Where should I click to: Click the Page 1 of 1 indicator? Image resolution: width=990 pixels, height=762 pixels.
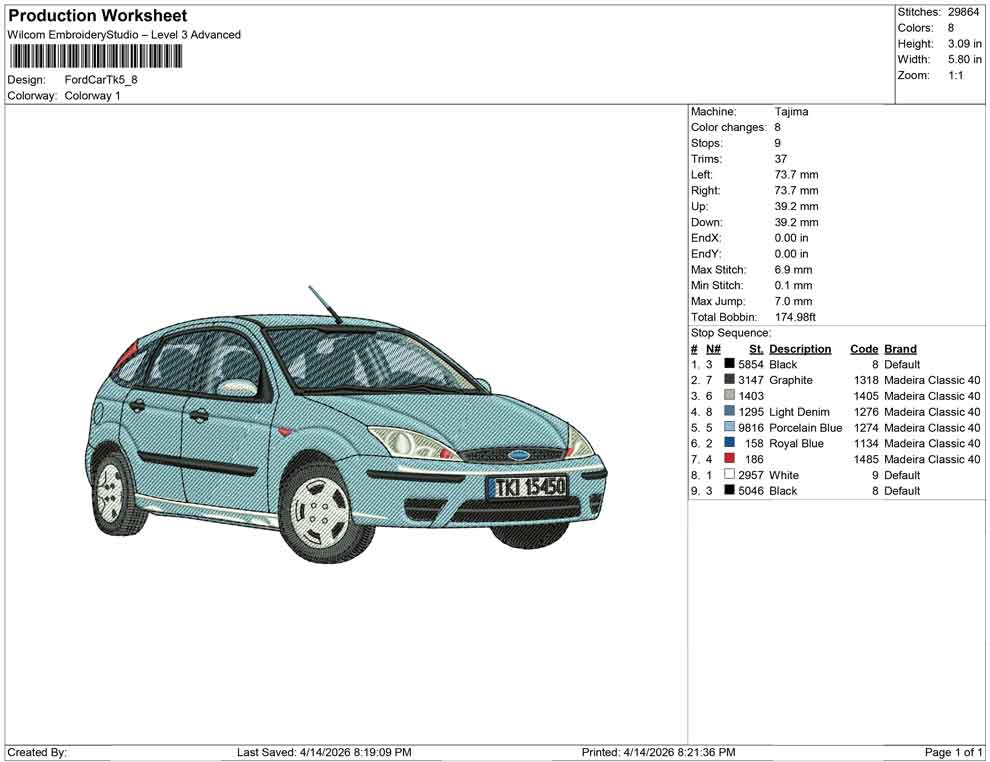pyautogui.click(x=953, y=752)
